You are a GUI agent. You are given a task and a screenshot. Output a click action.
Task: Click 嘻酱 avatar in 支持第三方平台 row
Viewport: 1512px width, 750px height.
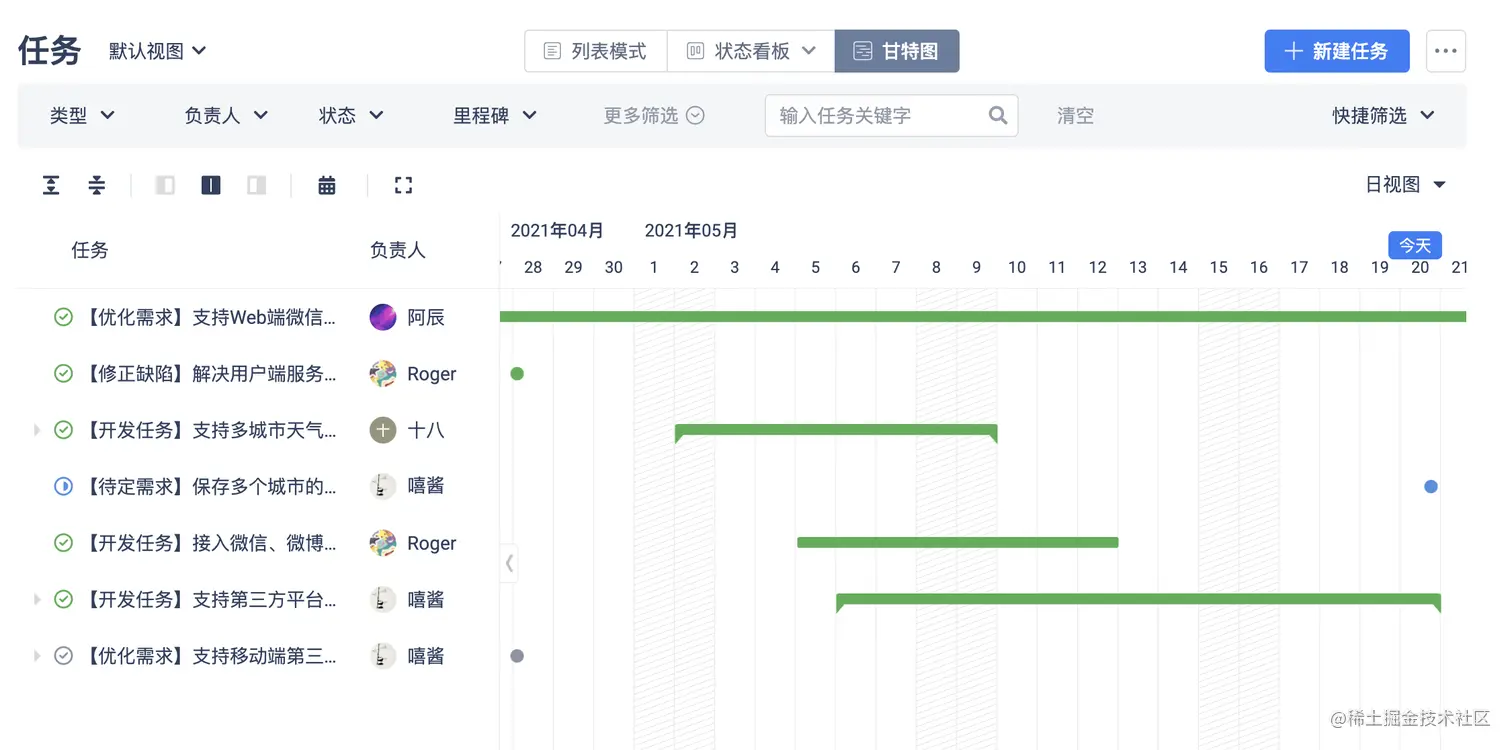coord(383,599)
